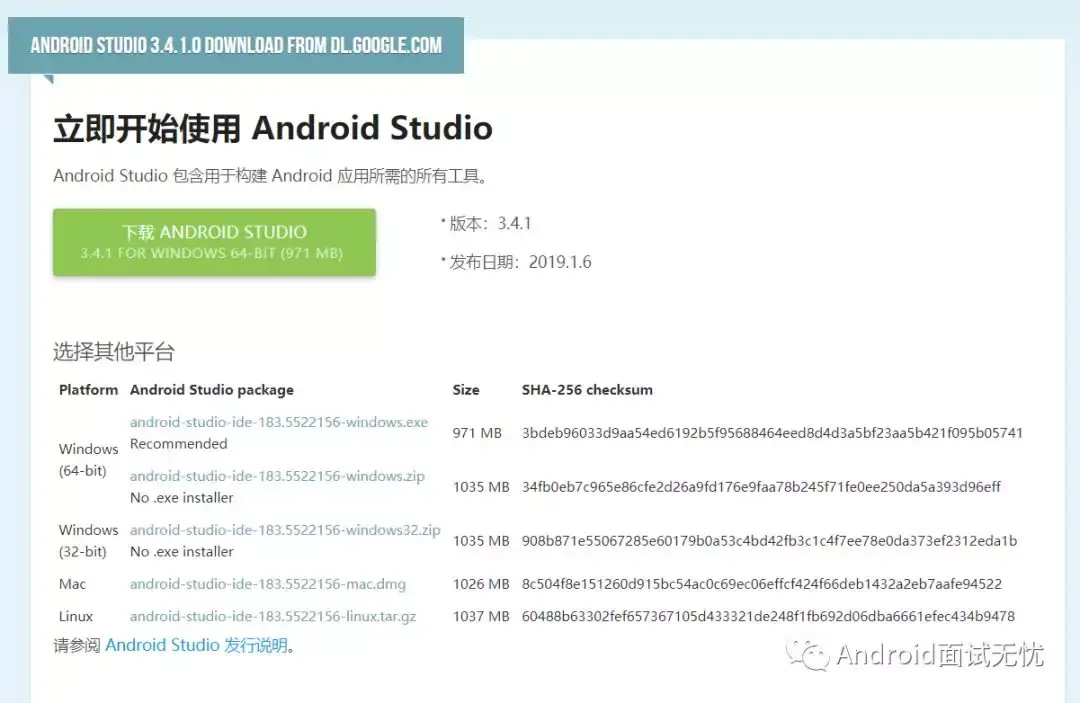The height and width of the screenshot is (703, 1080).
Task: Open android-studio-ide-183.5522156-windows.zip link
Action: pos(277,476)
